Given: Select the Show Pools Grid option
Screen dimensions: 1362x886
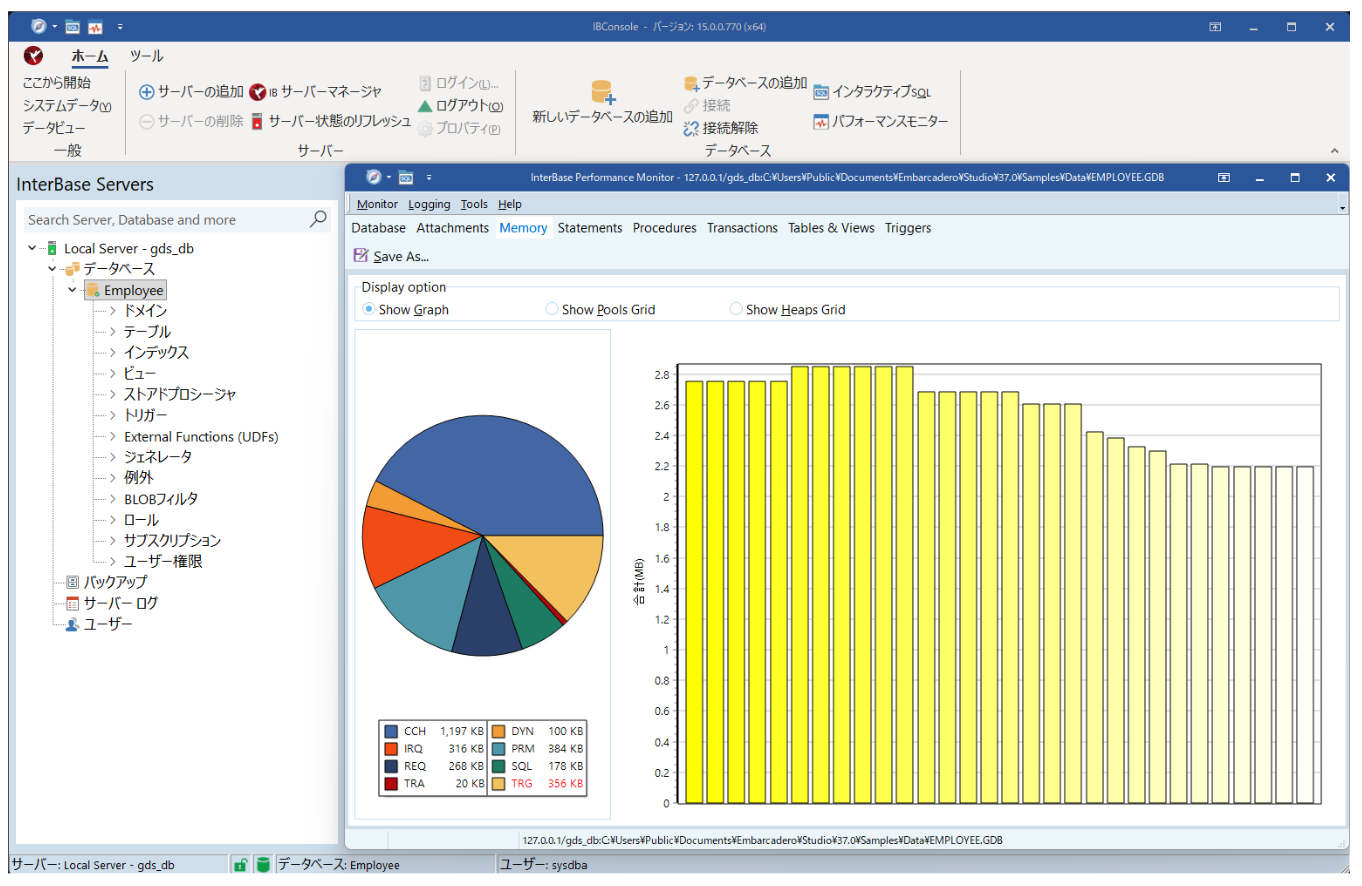Looking at the screenshot, I should click(x=552, y=310).
